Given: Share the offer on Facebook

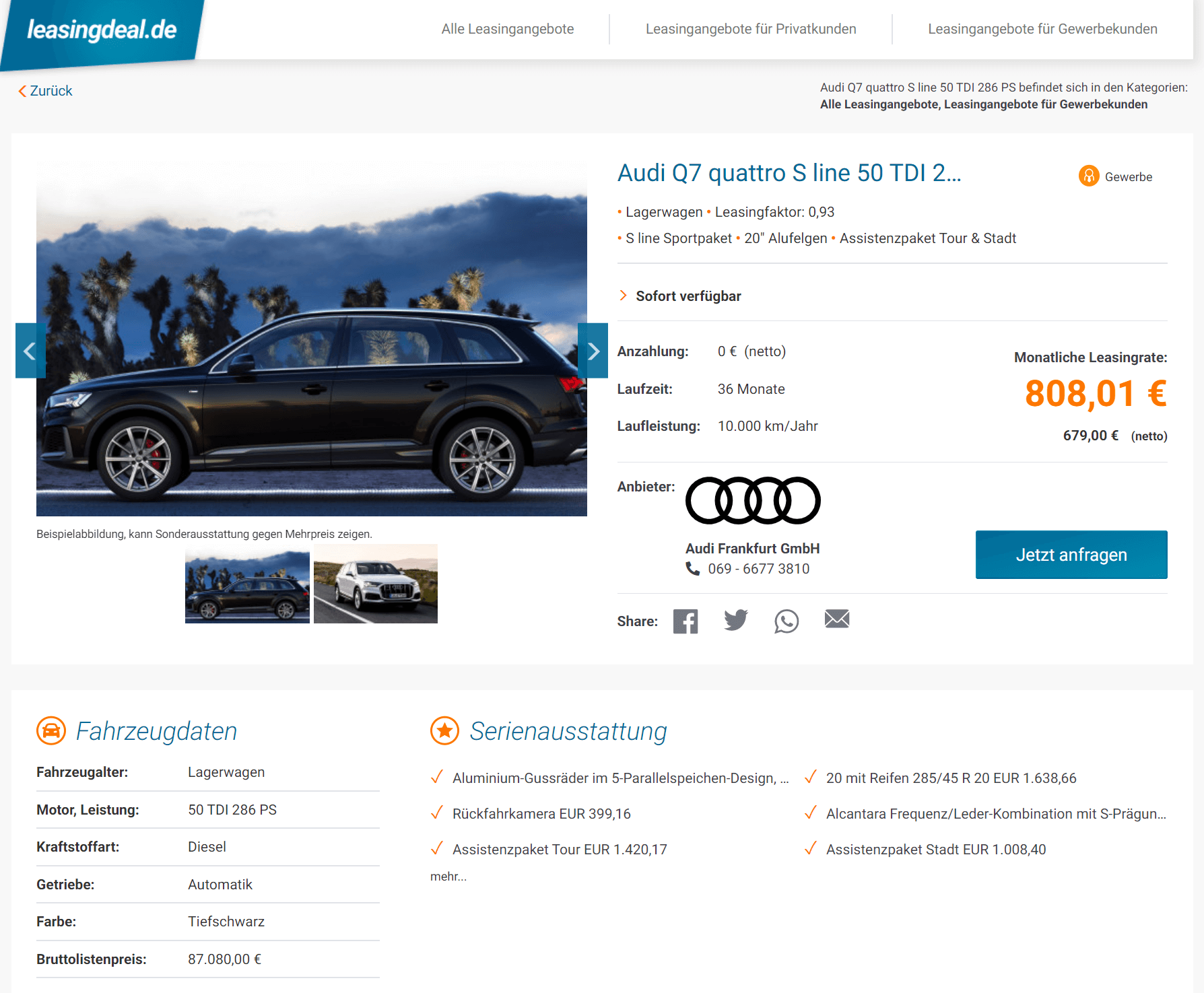Looking at the screenshot, I should point(685,621).
